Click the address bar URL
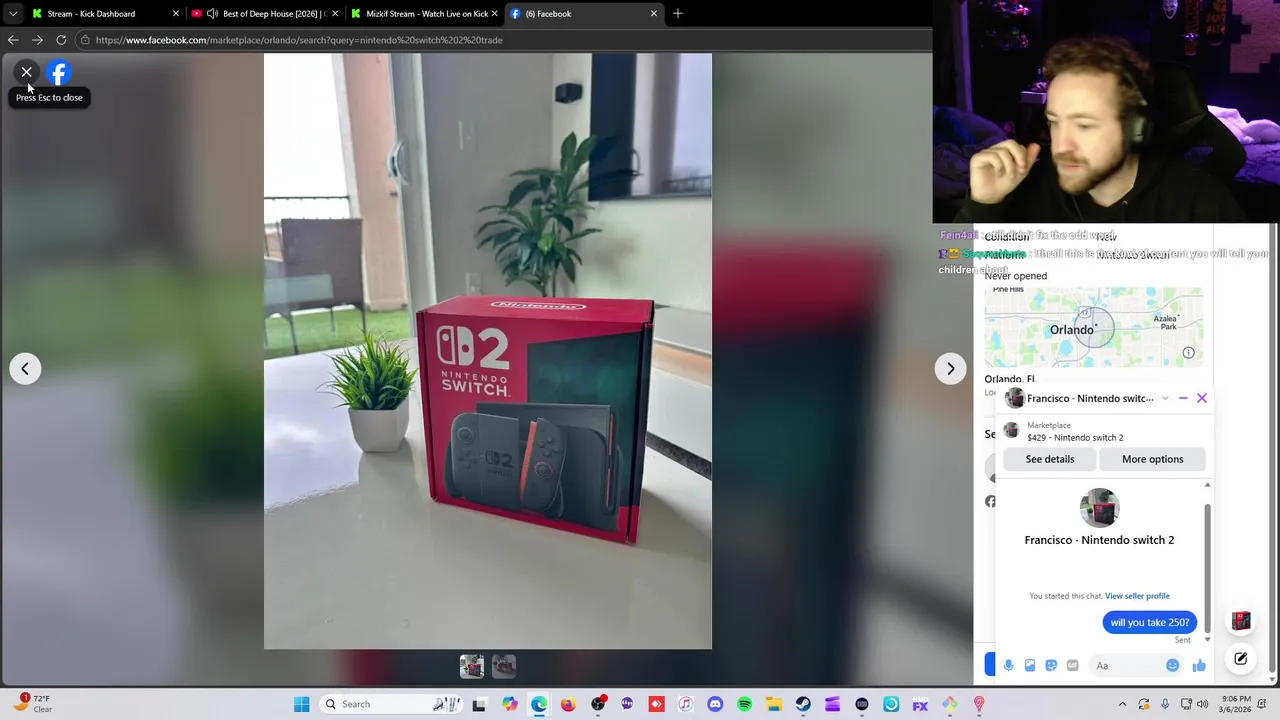The height and width of the screenshot is (720, 1280). pyautogui.click(x=299, y=40)
